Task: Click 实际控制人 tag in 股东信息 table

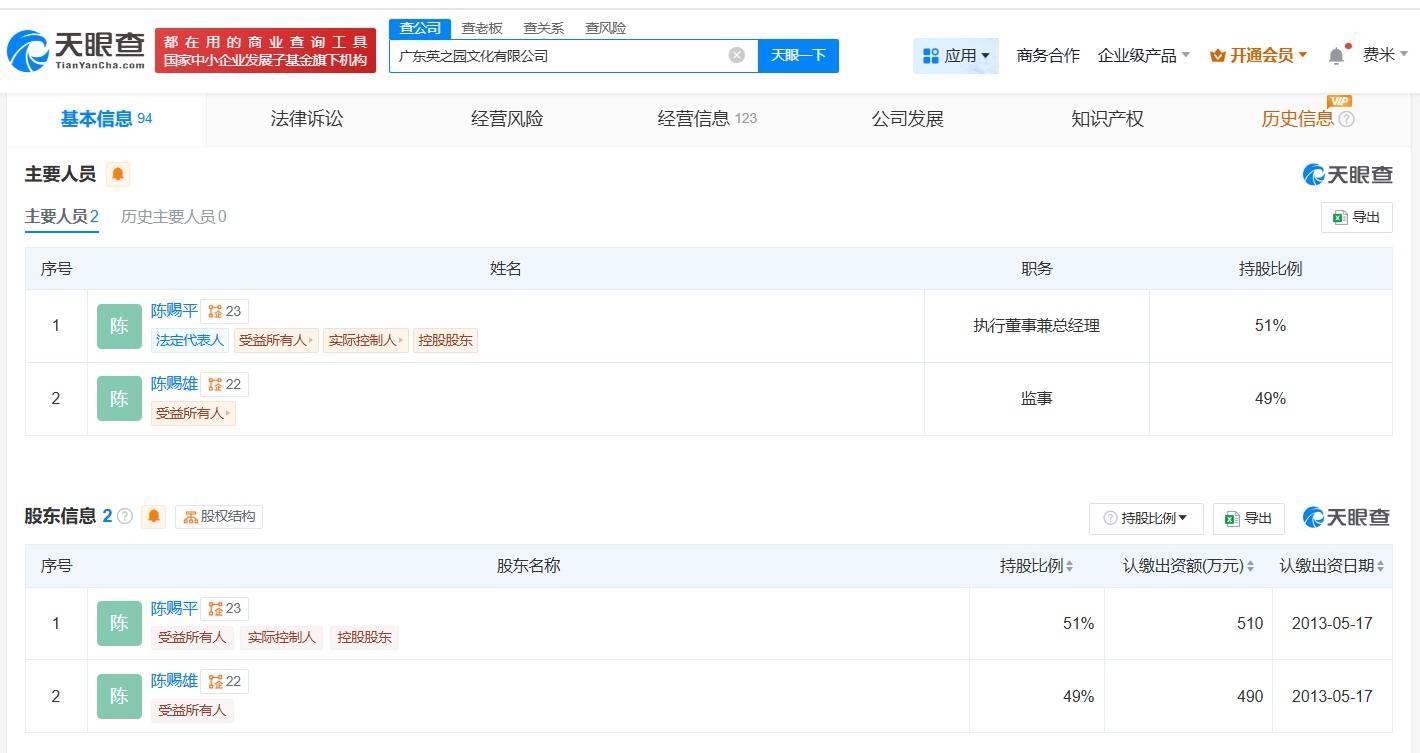Action: (282, 637)
